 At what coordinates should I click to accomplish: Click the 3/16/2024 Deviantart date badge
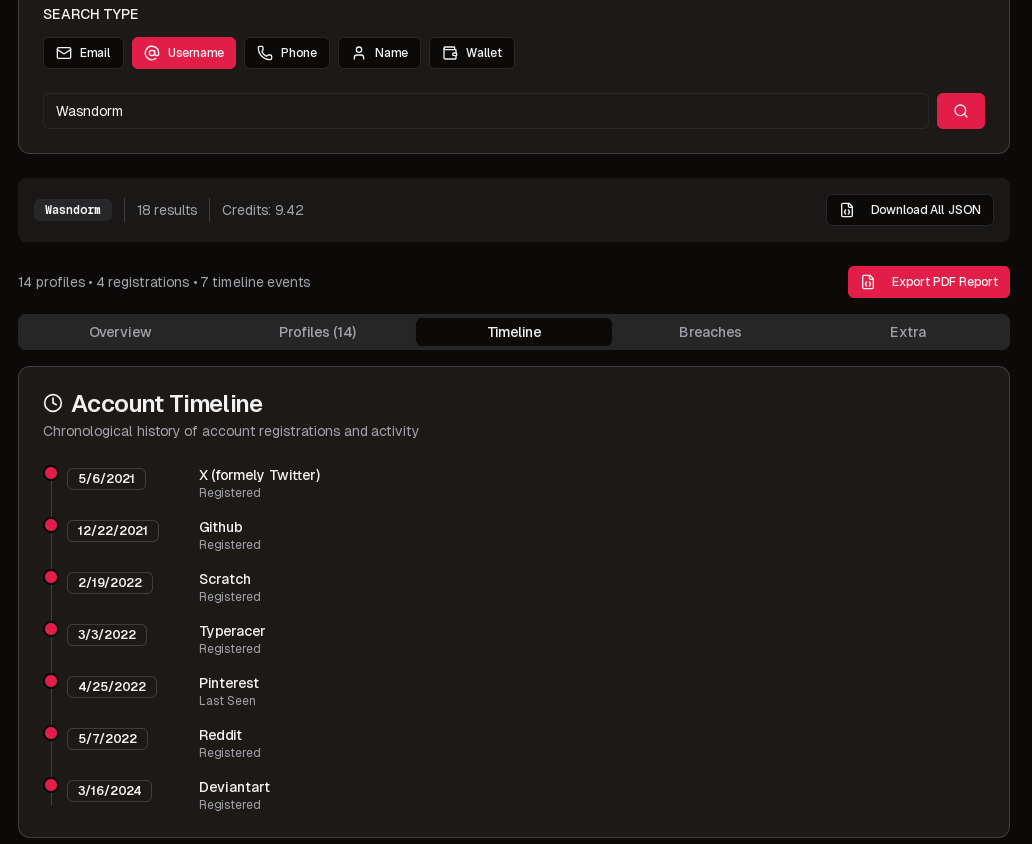109,791
